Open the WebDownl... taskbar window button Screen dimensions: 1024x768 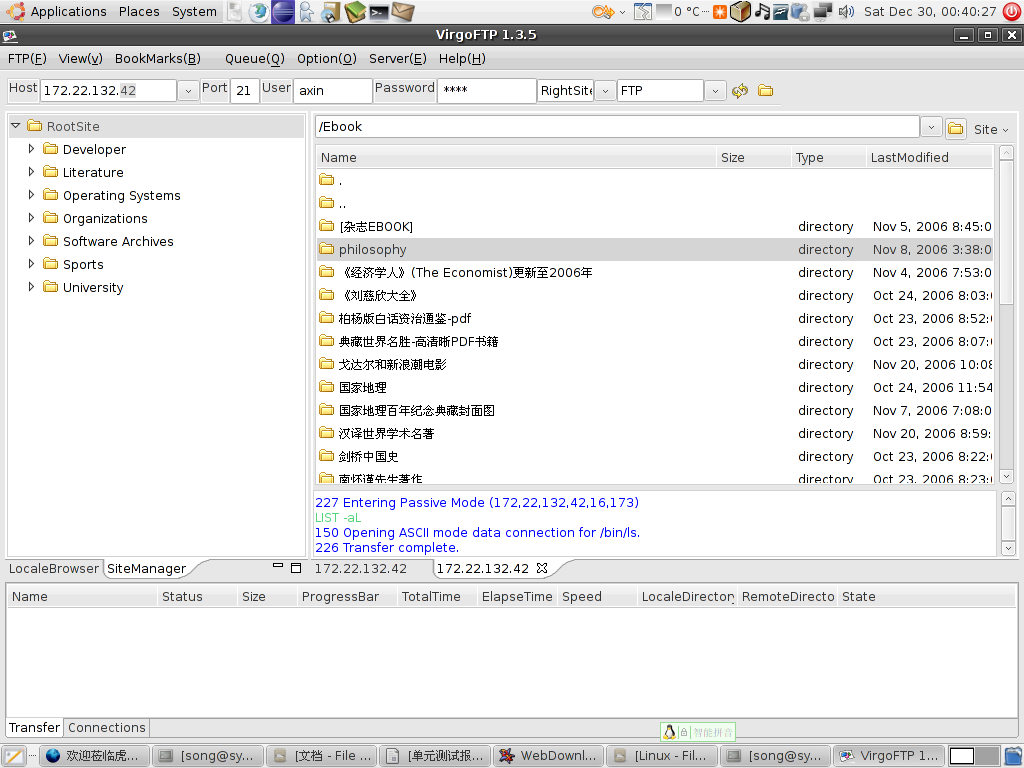coord(548,756)
